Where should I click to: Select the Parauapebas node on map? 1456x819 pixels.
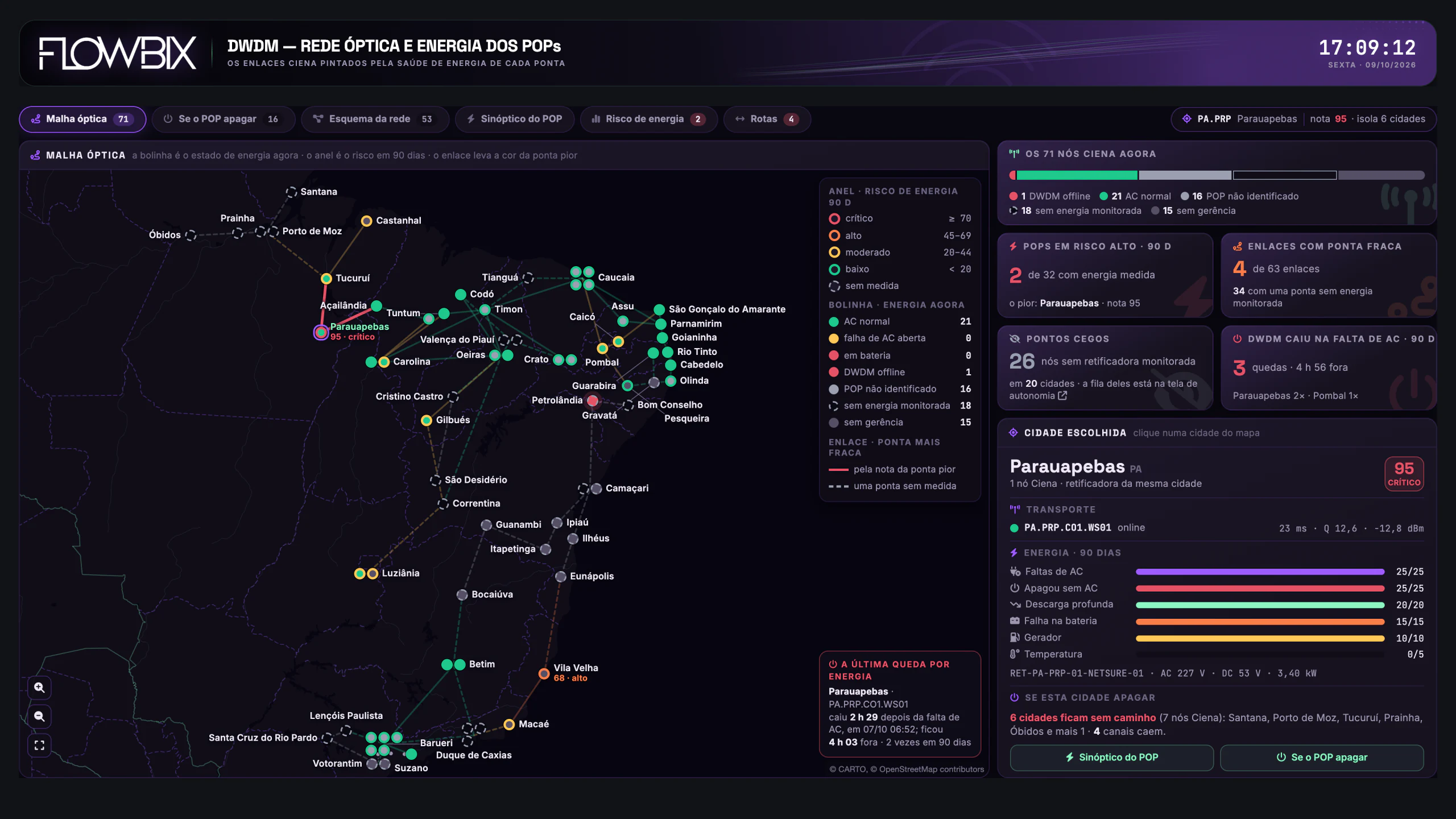click(321, 332)
